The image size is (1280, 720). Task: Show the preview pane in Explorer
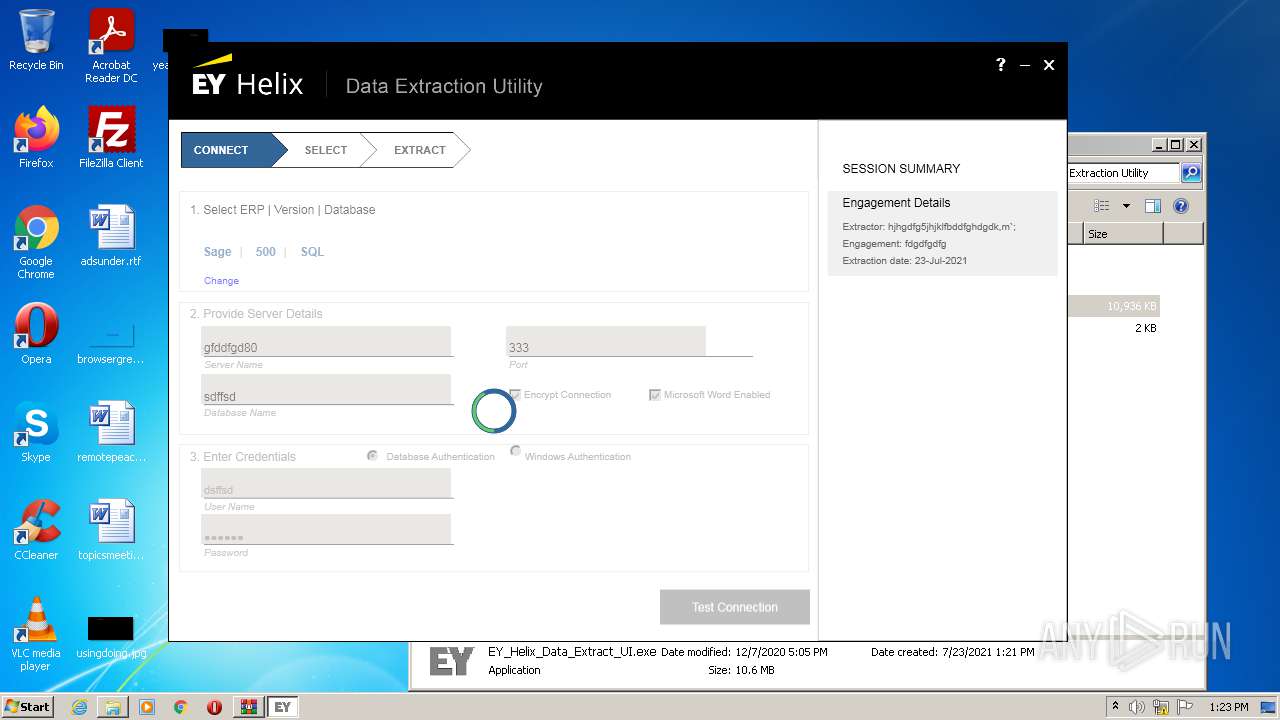[x=1153, y=206]
